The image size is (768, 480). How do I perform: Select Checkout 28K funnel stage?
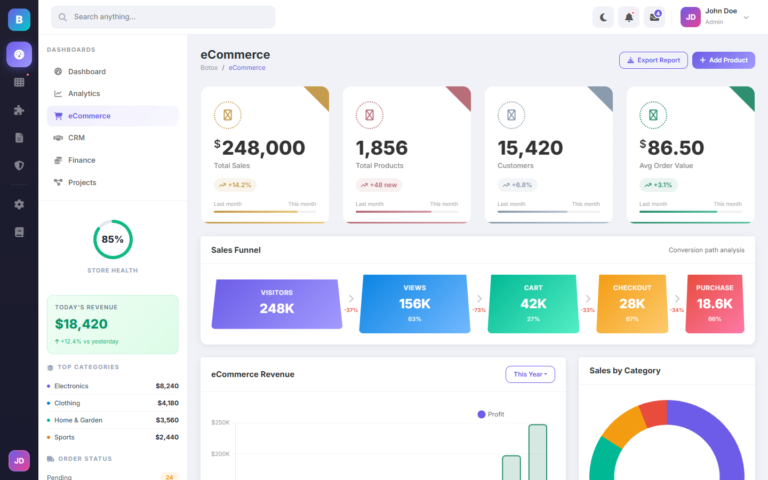[x=632, y=304]
